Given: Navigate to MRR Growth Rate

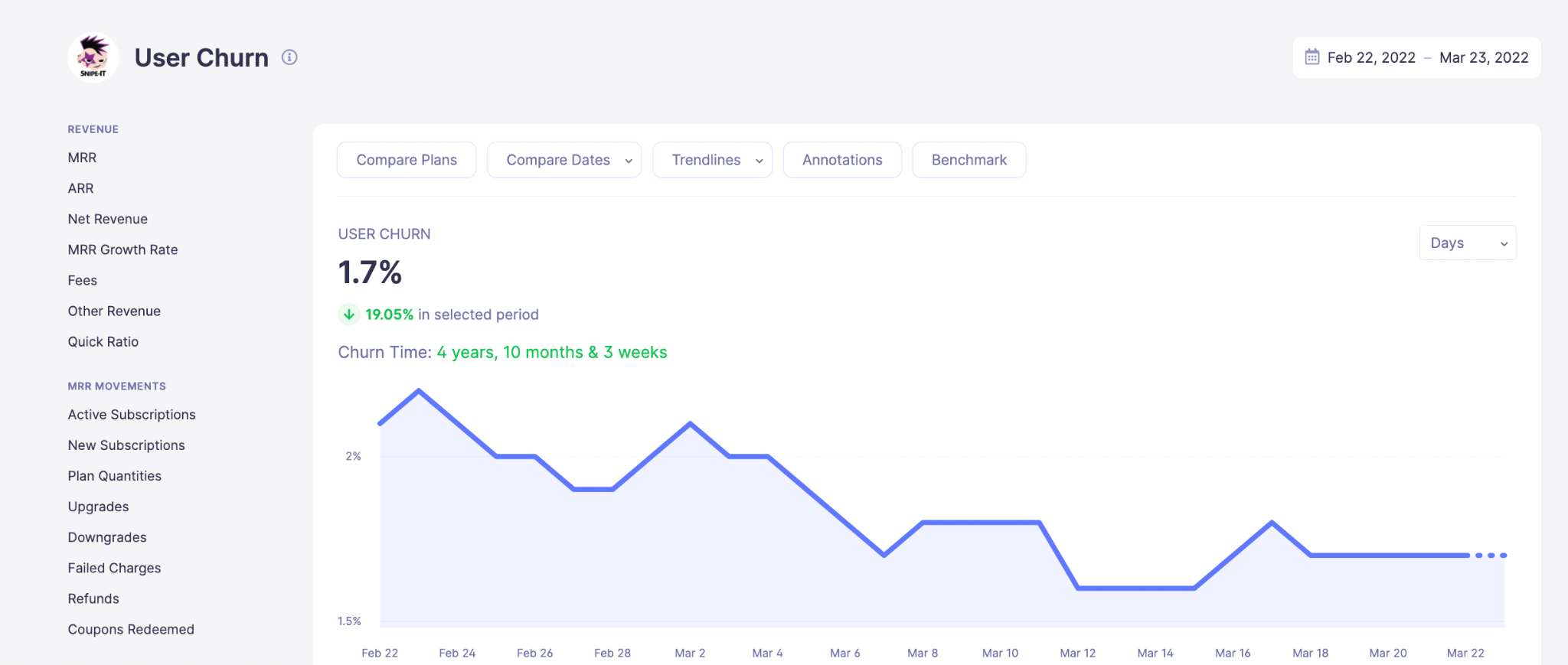Looking at the screenshot, I should tap(122, 249).
